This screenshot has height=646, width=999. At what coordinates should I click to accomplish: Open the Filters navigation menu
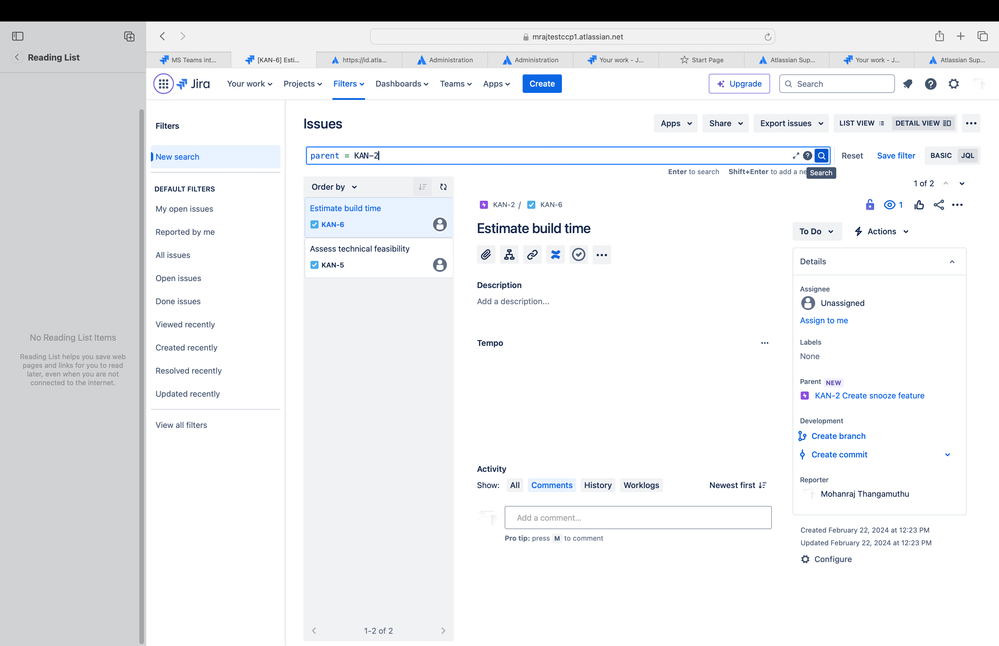(349, 83)
